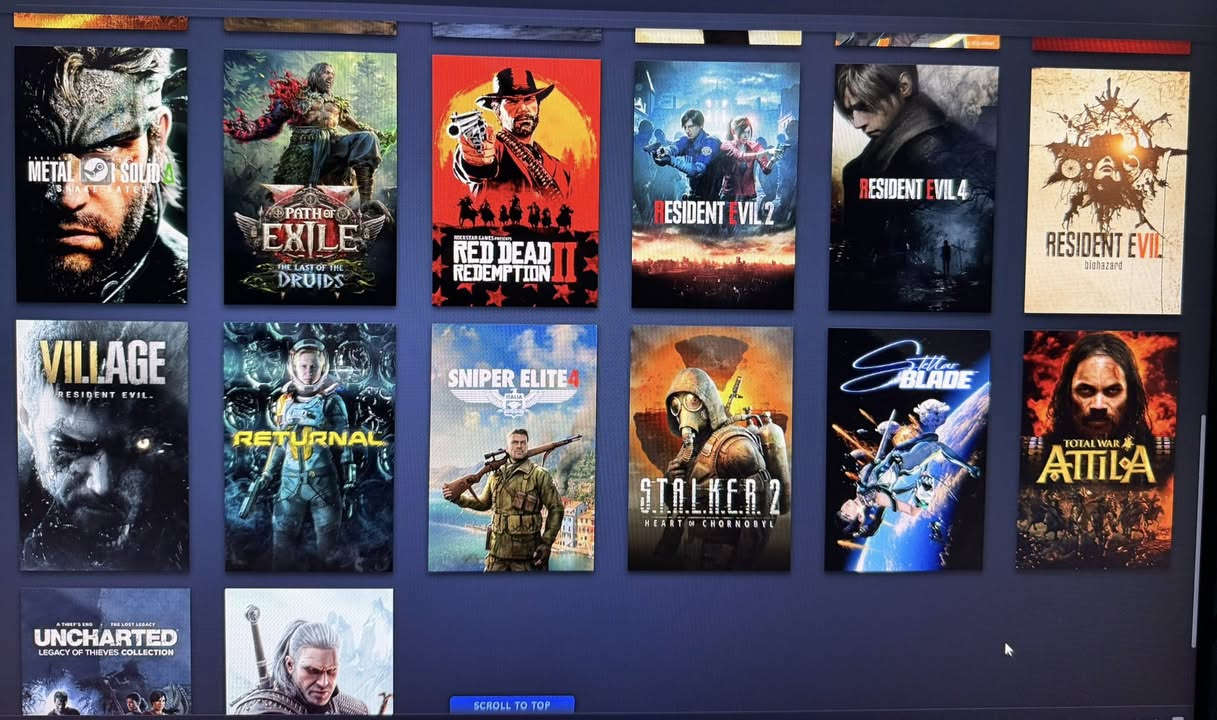
Task: Click the Steam logo on the Snake Eater cover
Action: 97,167
